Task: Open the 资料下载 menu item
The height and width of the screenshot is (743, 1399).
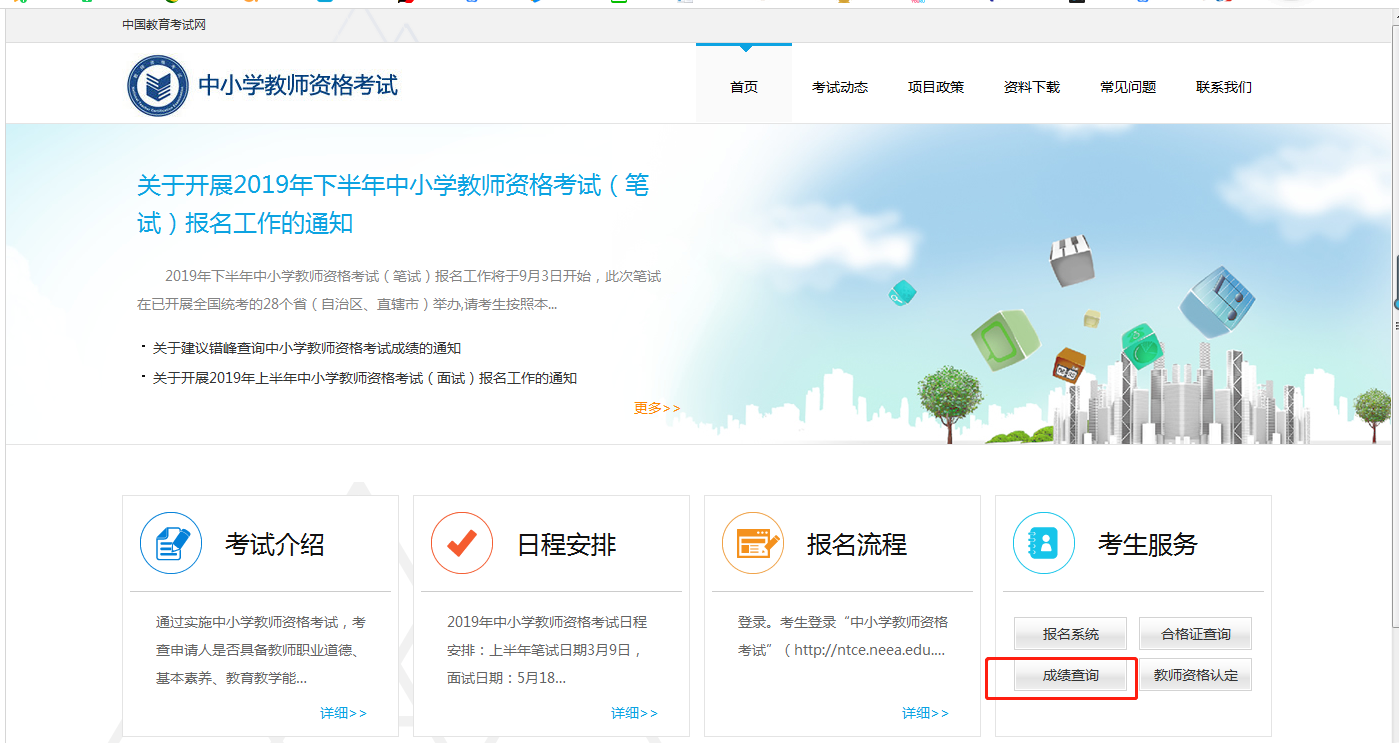Action: pos(1031,87)
